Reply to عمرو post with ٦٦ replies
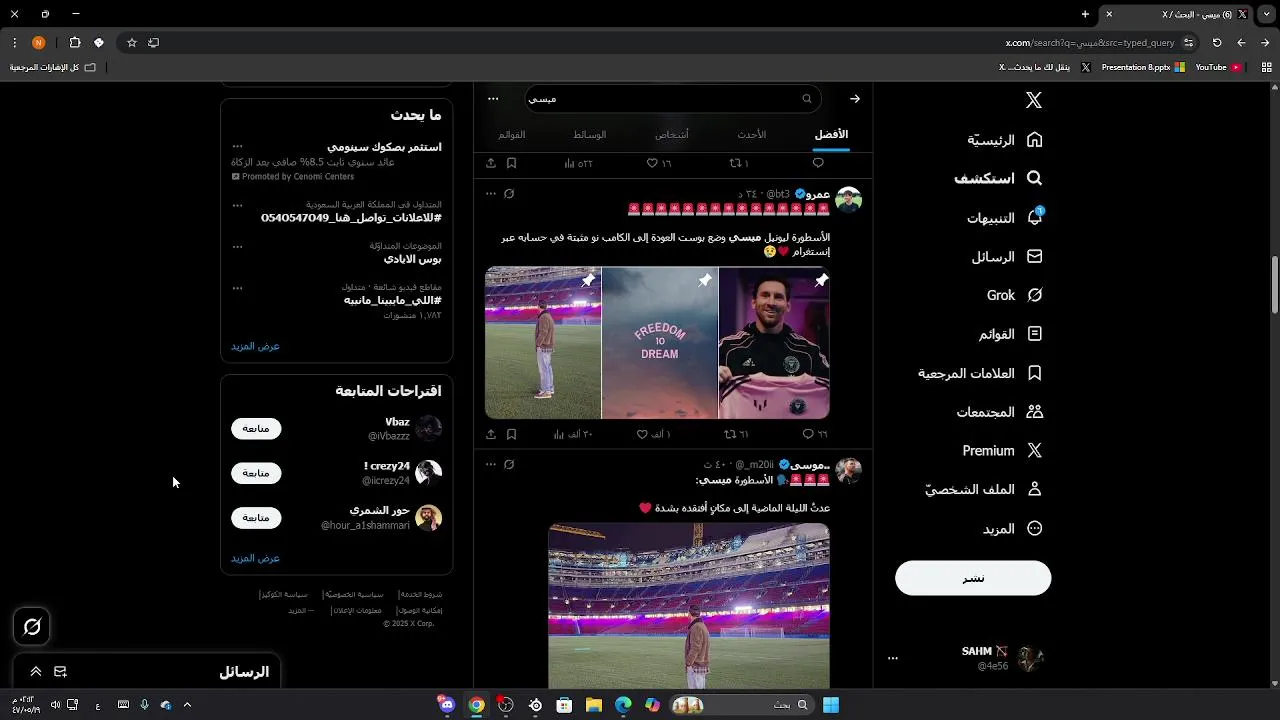1280x720 pixels. [815, 434]
